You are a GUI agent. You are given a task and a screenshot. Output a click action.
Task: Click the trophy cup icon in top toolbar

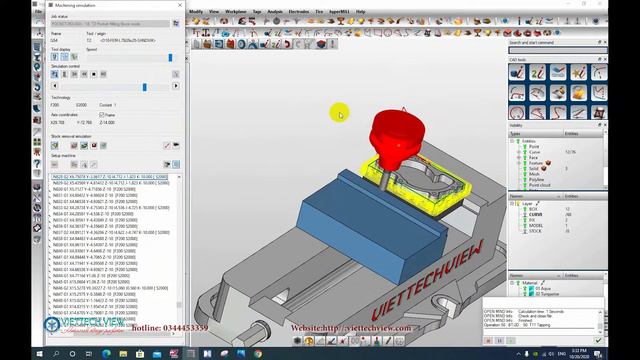coord(340,21)
